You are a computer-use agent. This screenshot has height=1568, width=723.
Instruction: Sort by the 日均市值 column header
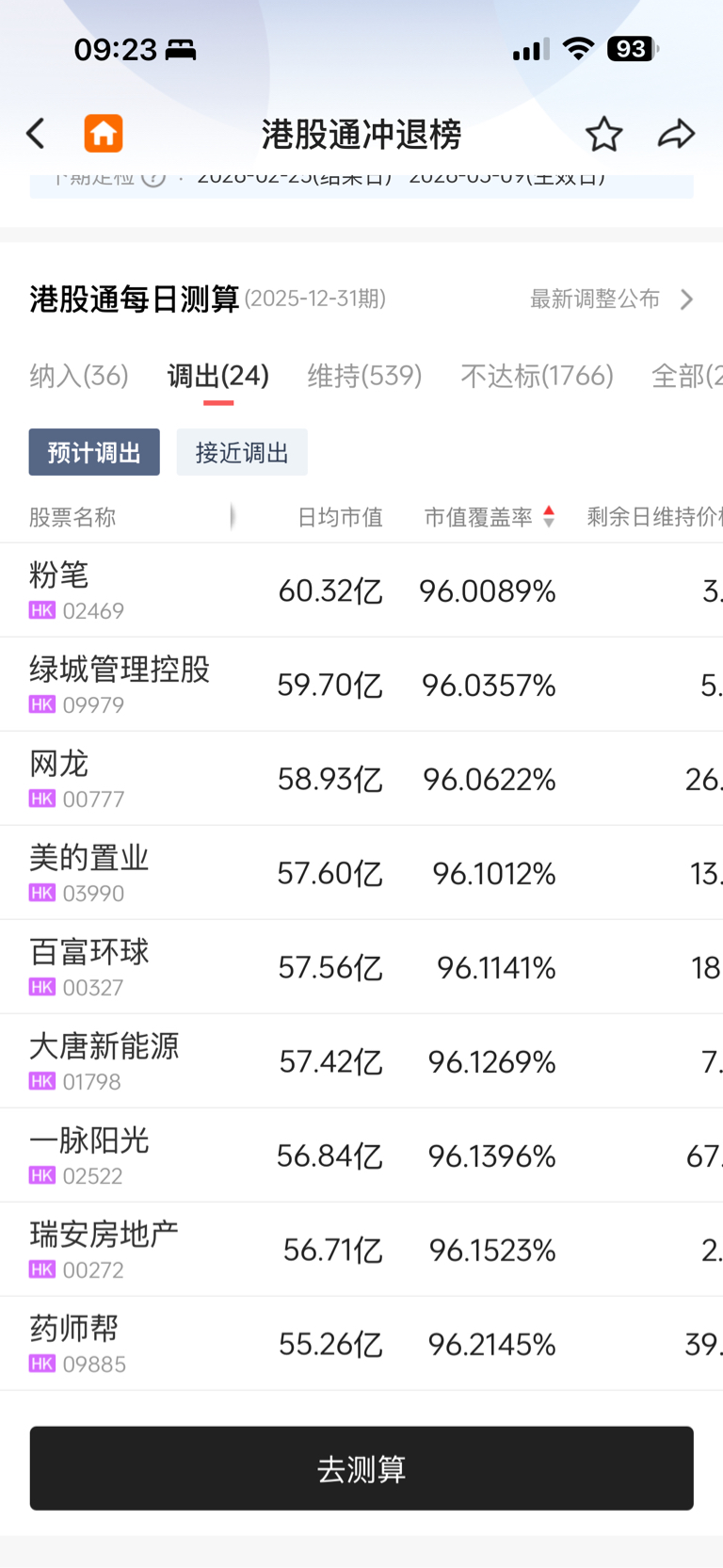340,517
